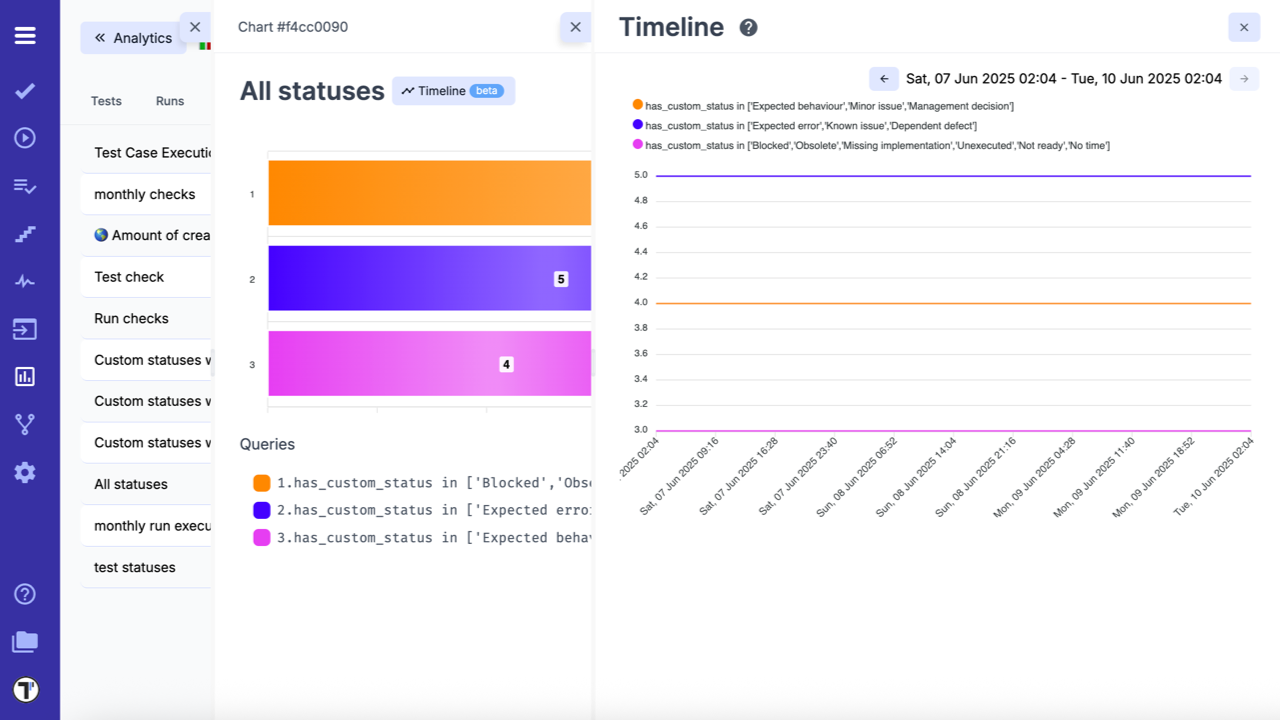Image resolution: width=1280 pixels, height=720 pixels.
Task: Advance date range using right arrow
Action: tap(1243, 78)
